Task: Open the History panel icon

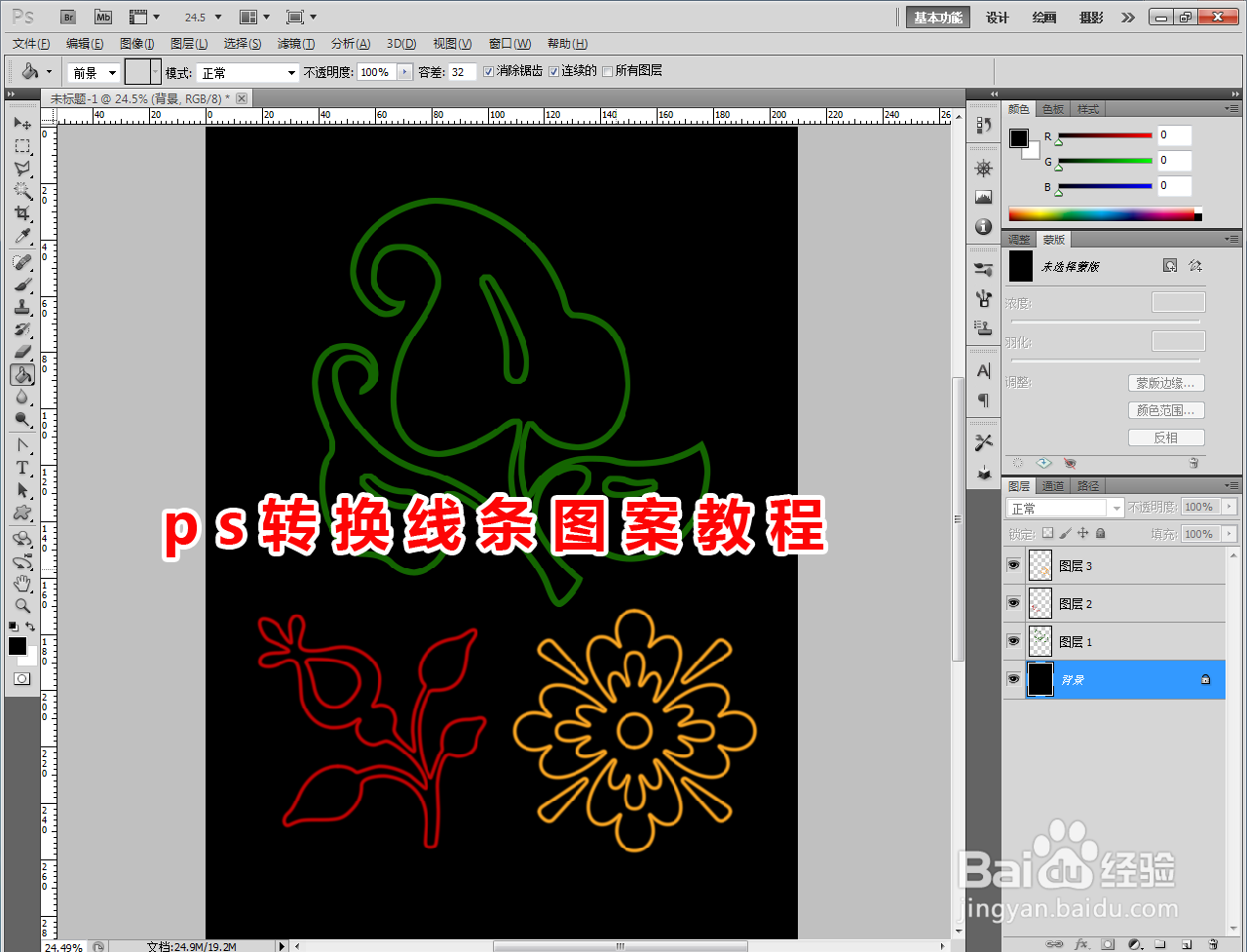Action: 983,125
